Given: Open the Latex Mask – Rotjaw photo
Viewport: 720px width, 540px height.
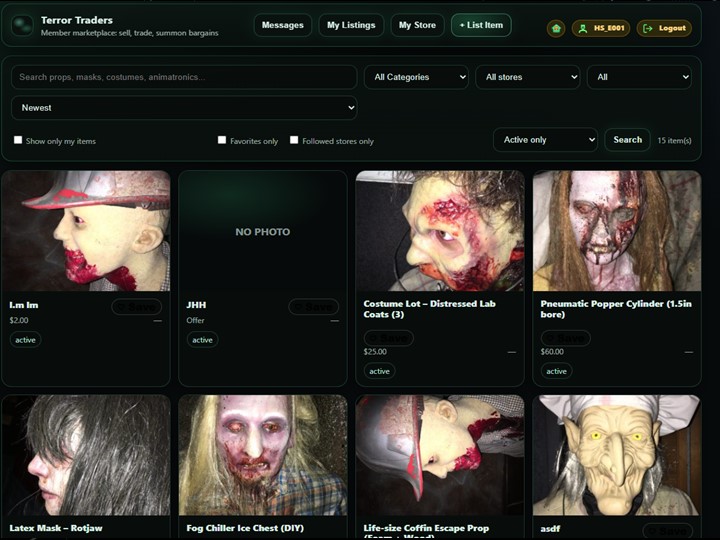Looking at the screenshot, I should point(86,455).
